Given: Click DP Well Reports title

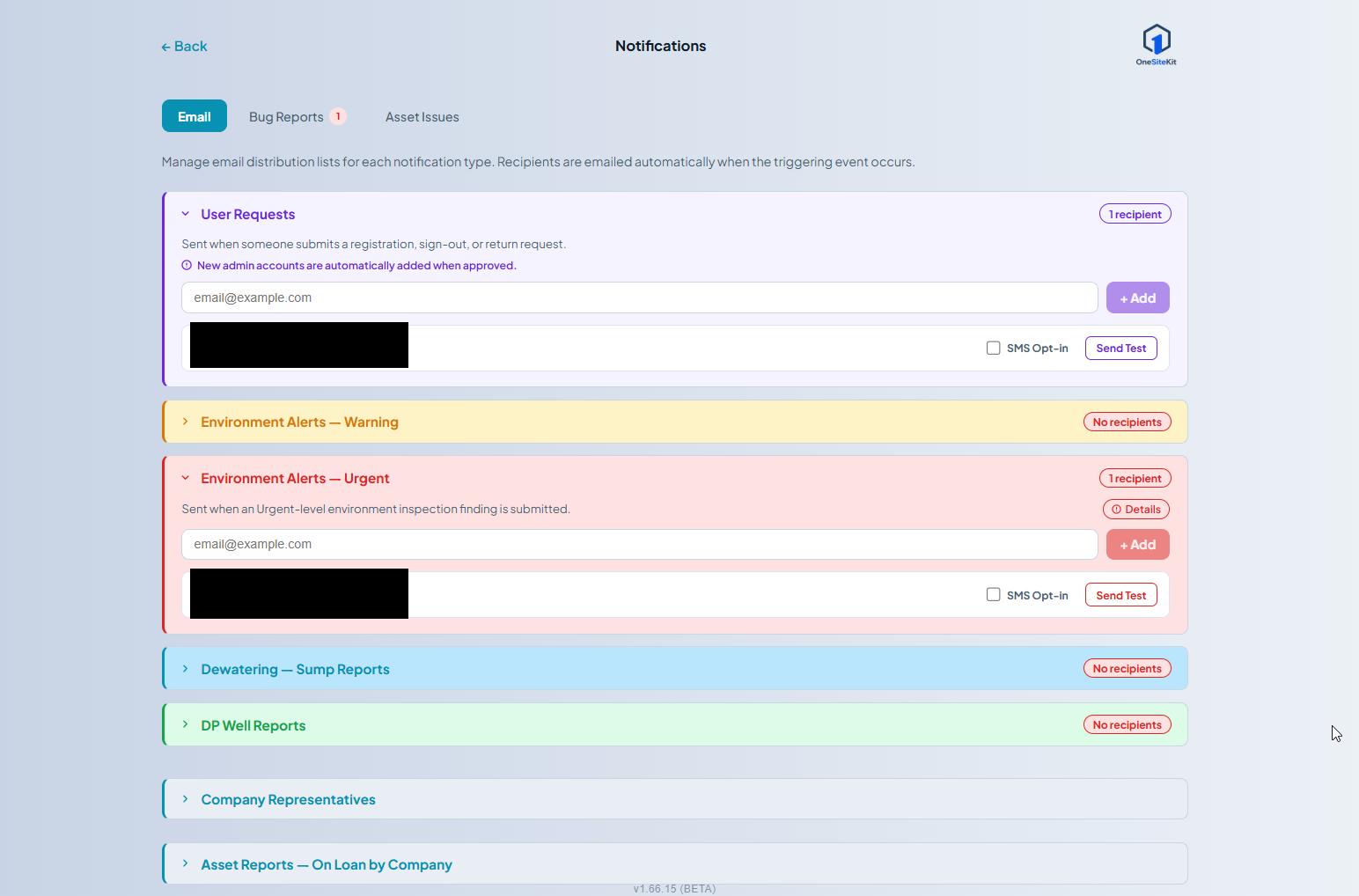Looking at the screenshot, I should point(253,725).
